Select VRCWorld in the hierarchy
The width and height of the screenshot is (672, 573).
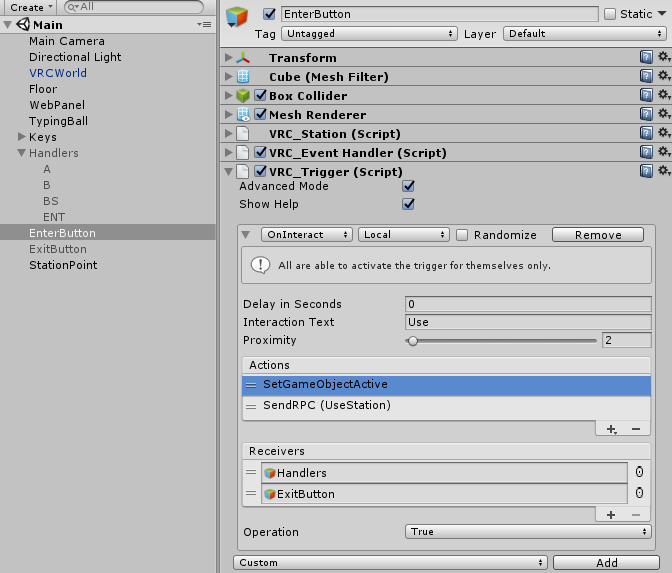pos(58,73)
